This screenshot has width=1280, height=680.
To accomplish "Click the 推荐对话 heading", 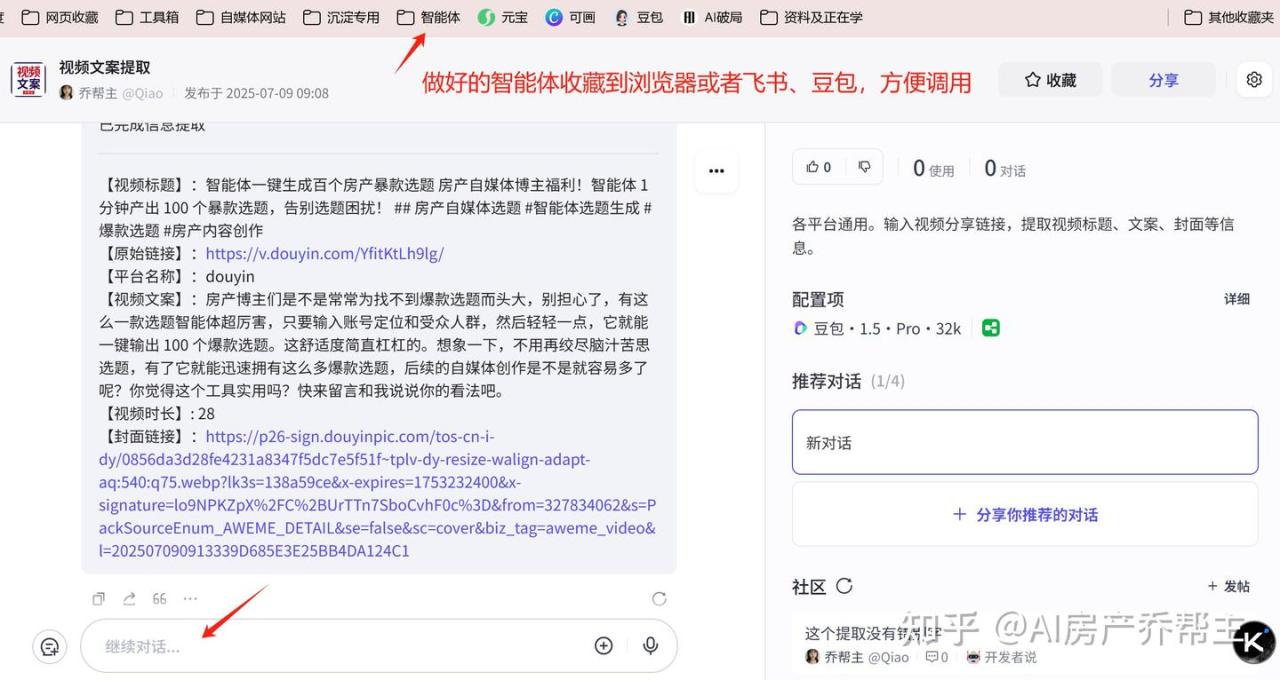I will pos(826,381).
